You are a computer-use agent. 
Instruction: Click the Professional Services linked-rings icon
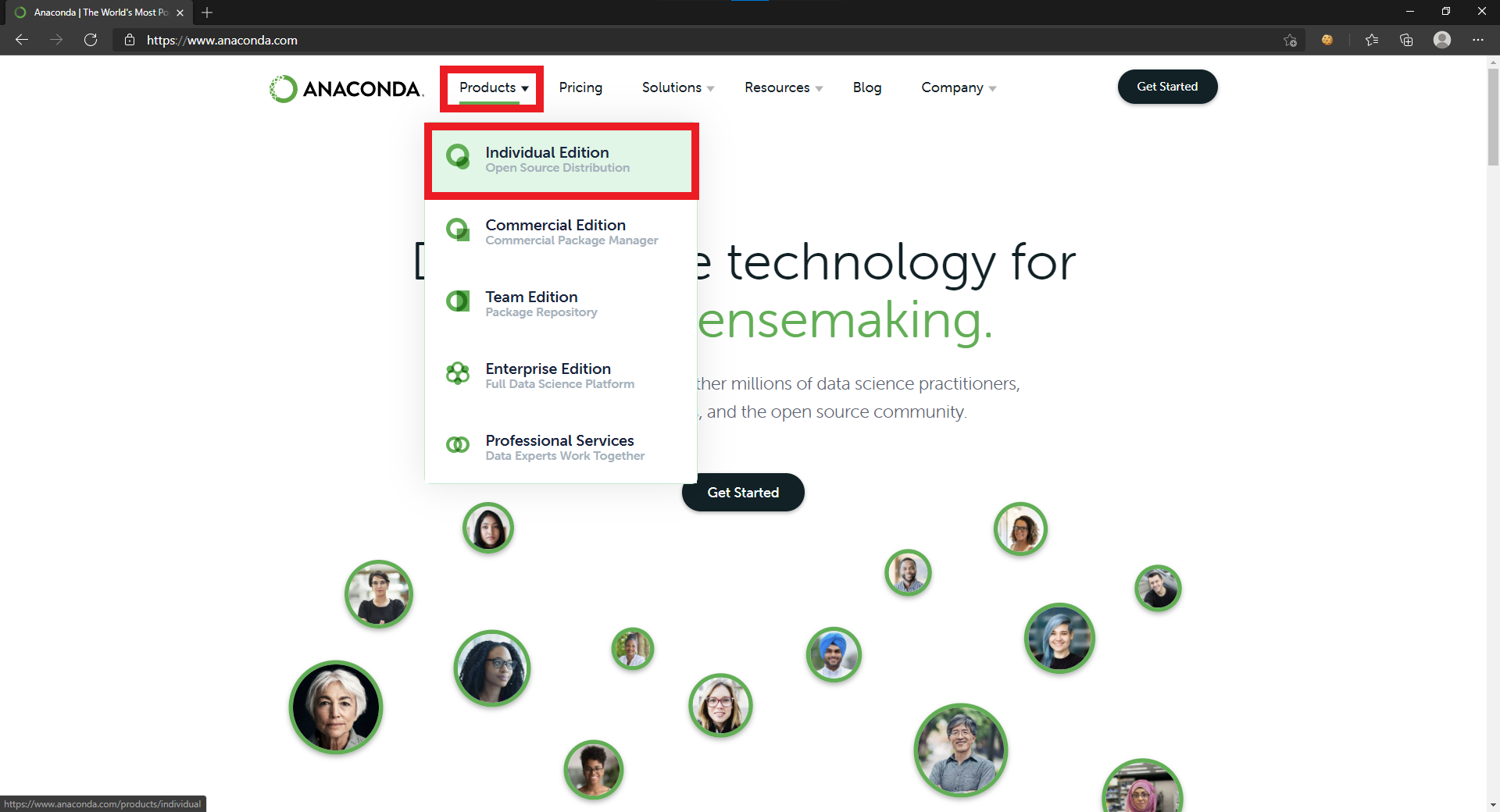458,445
